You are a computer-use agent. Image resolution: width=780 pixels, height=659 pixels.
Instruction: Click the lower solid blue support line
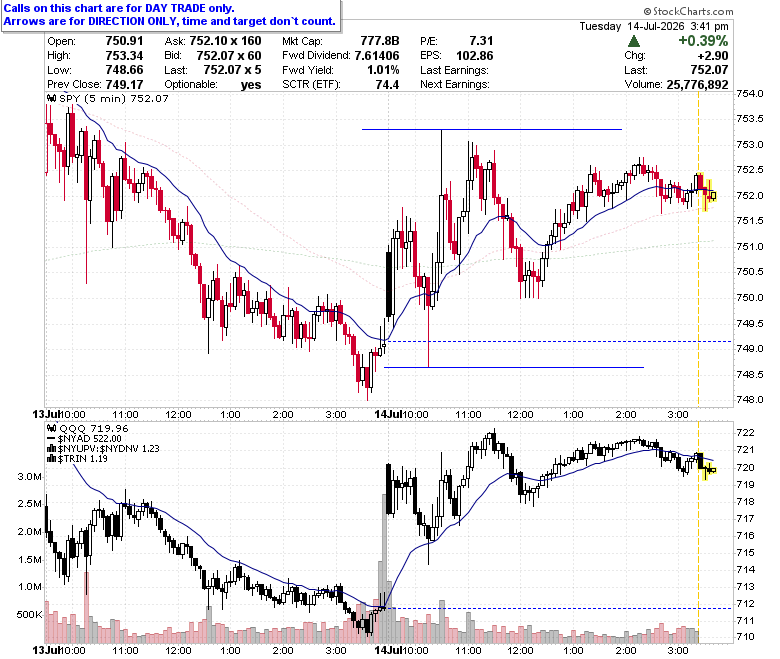click(x=514, y=367)
